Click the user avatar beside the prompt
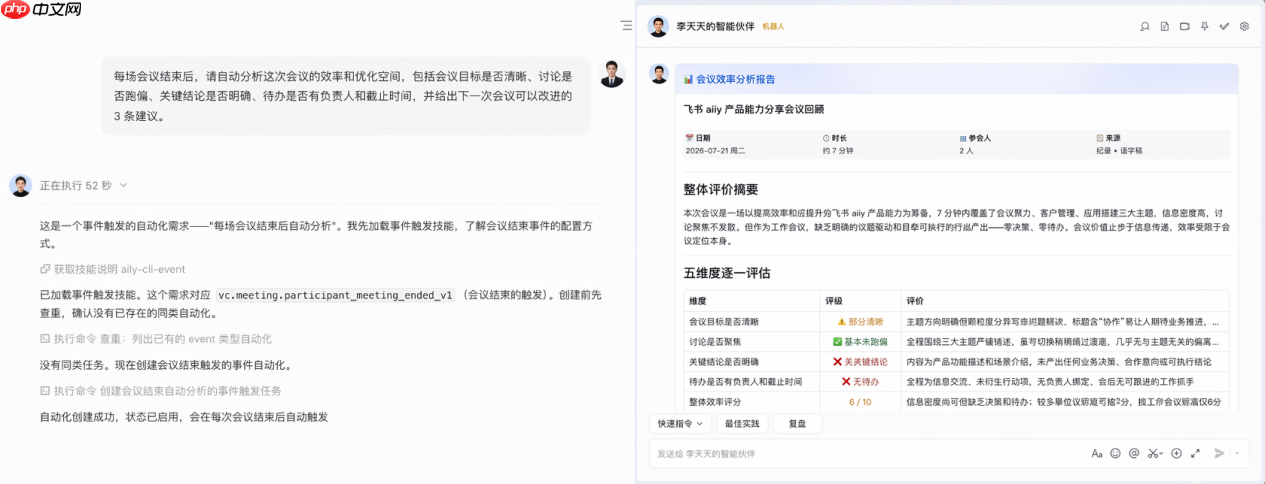This screenshot has width=1265, height=484. pyautogui.click(x=612, y=74)
